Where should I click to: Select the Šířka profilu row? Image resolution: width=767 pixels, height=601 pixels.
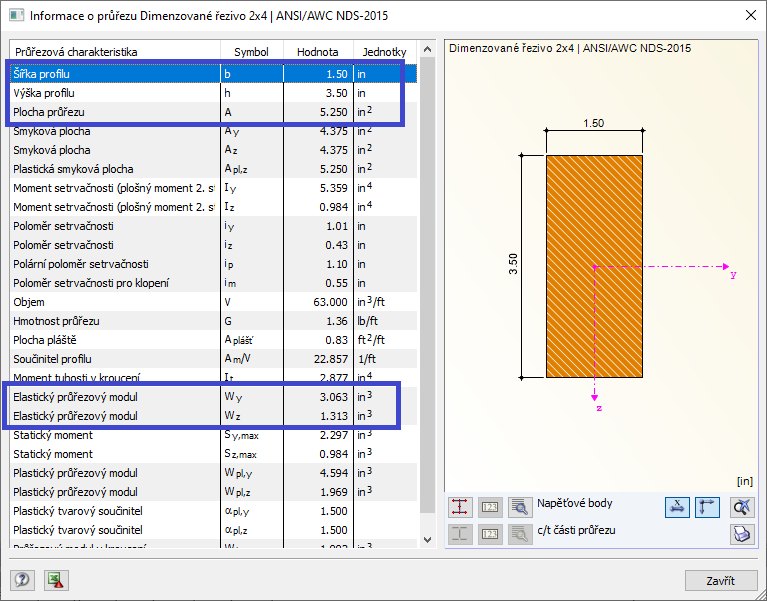click(x=213, y=74)
